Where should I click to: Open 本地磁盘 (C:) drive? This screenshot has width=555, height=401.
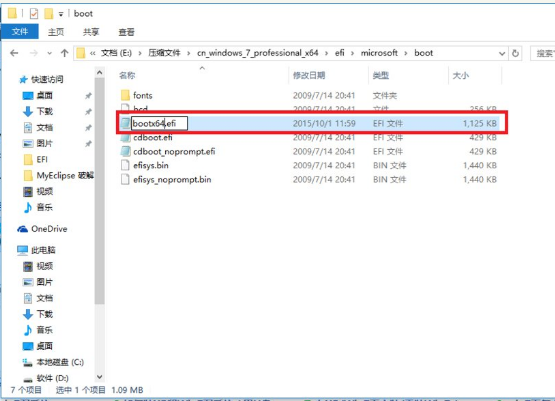(60, 362)
